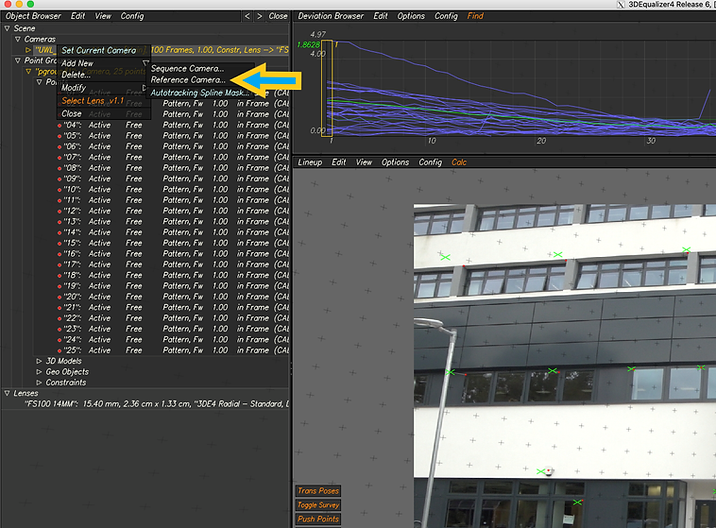716x528 pixels.
Task: Click frame 1 marker in deviation graph
Action: [x=326, y=88]
